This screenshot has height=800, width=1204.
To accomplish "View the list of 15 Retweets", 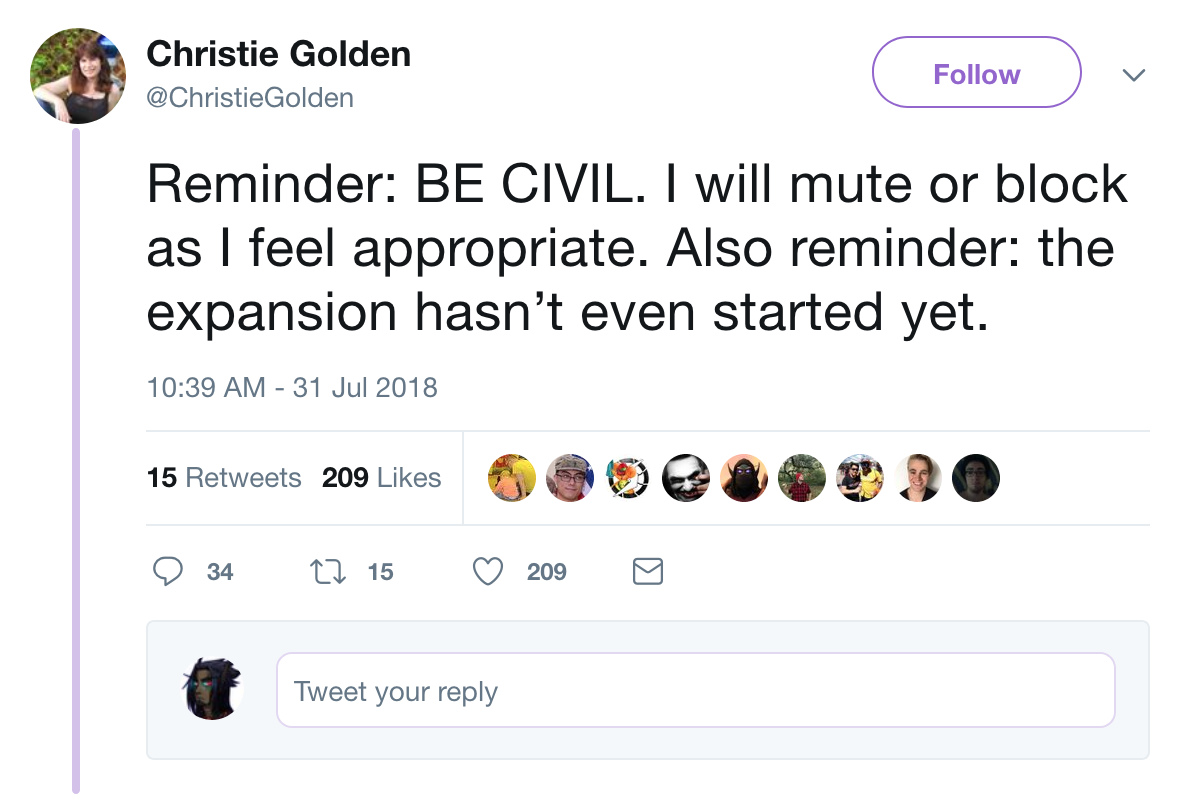I will (x=224, y=478).
